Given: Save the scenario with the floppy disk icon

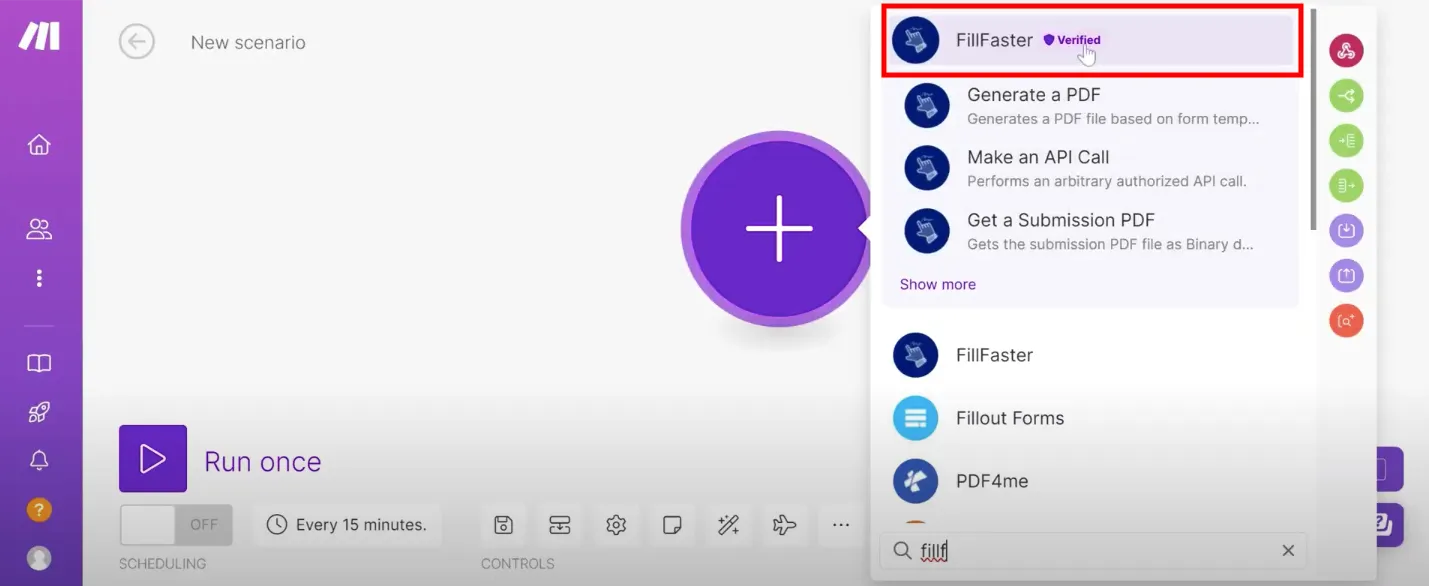Looking at the screenshot, I should [x=504, y=525].
